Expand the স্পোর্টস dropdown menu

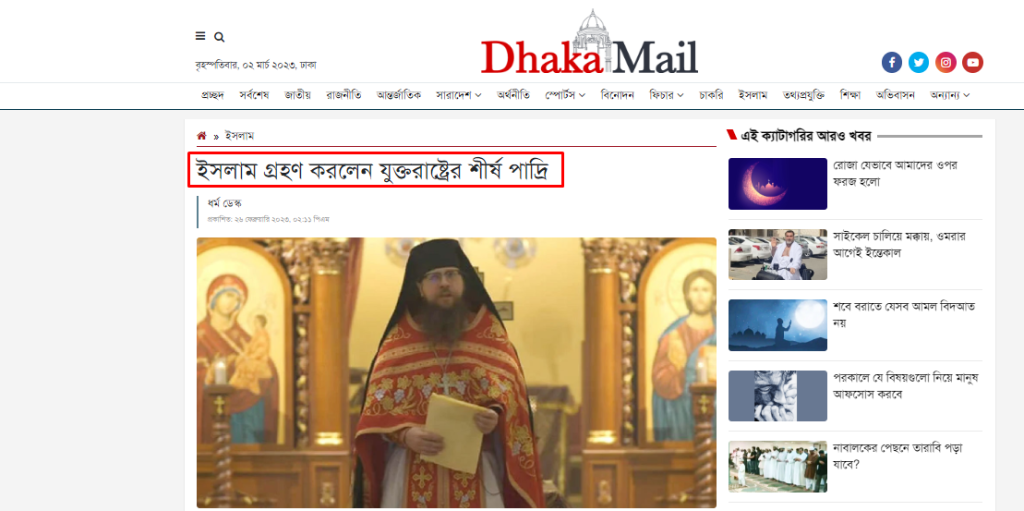click(x=565, y=95)
